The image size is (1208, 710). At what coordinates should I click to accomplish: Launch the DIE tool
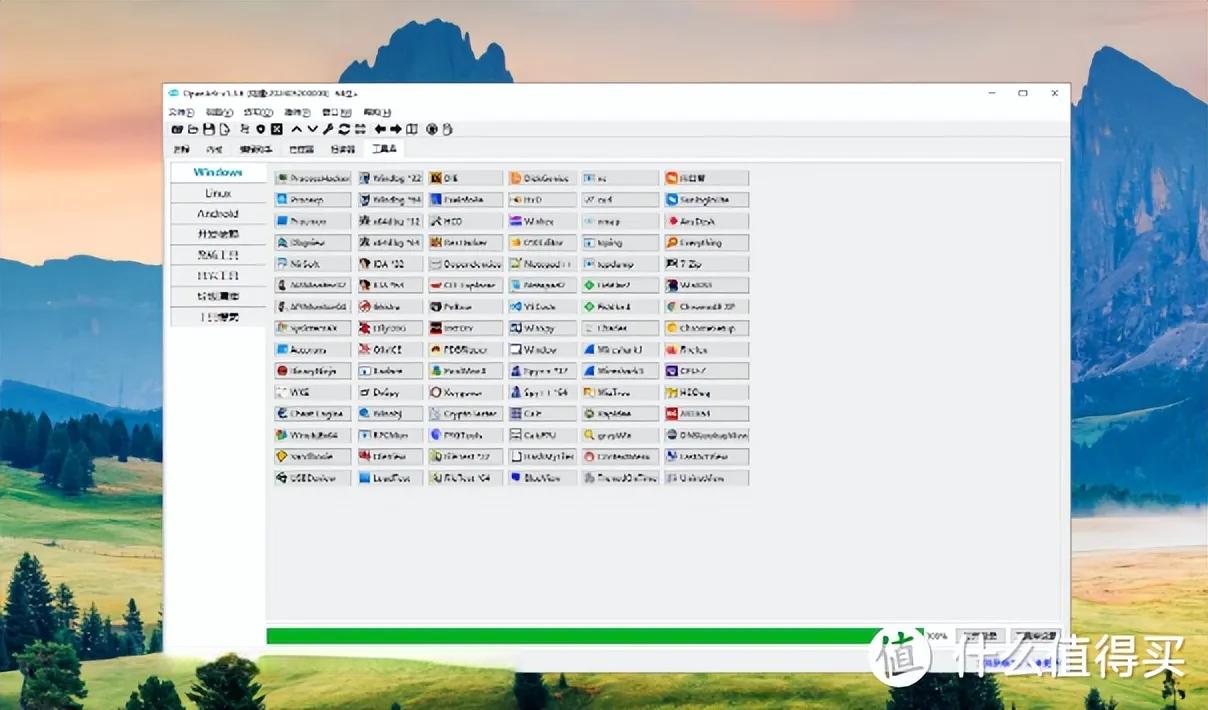click(x=464, y=178)
